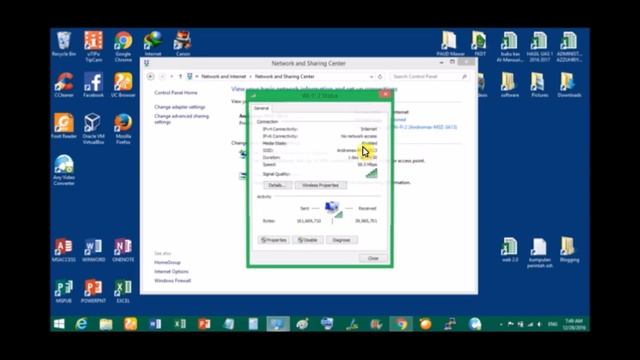
Task: Open the Recycle Bin desktop icon
Action: point(64,43)
